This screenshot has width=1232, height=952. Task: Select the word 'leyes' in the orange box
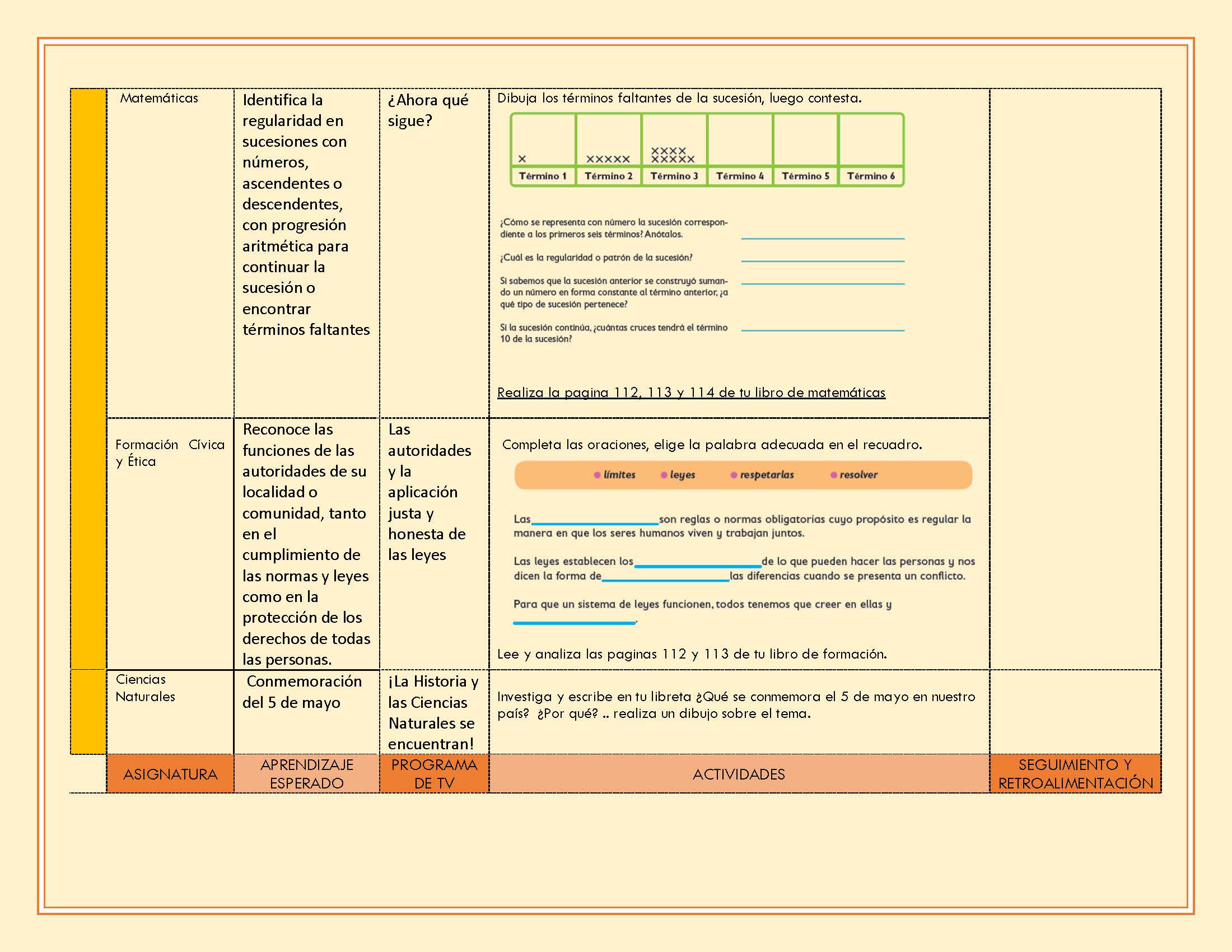coord(683,475)
